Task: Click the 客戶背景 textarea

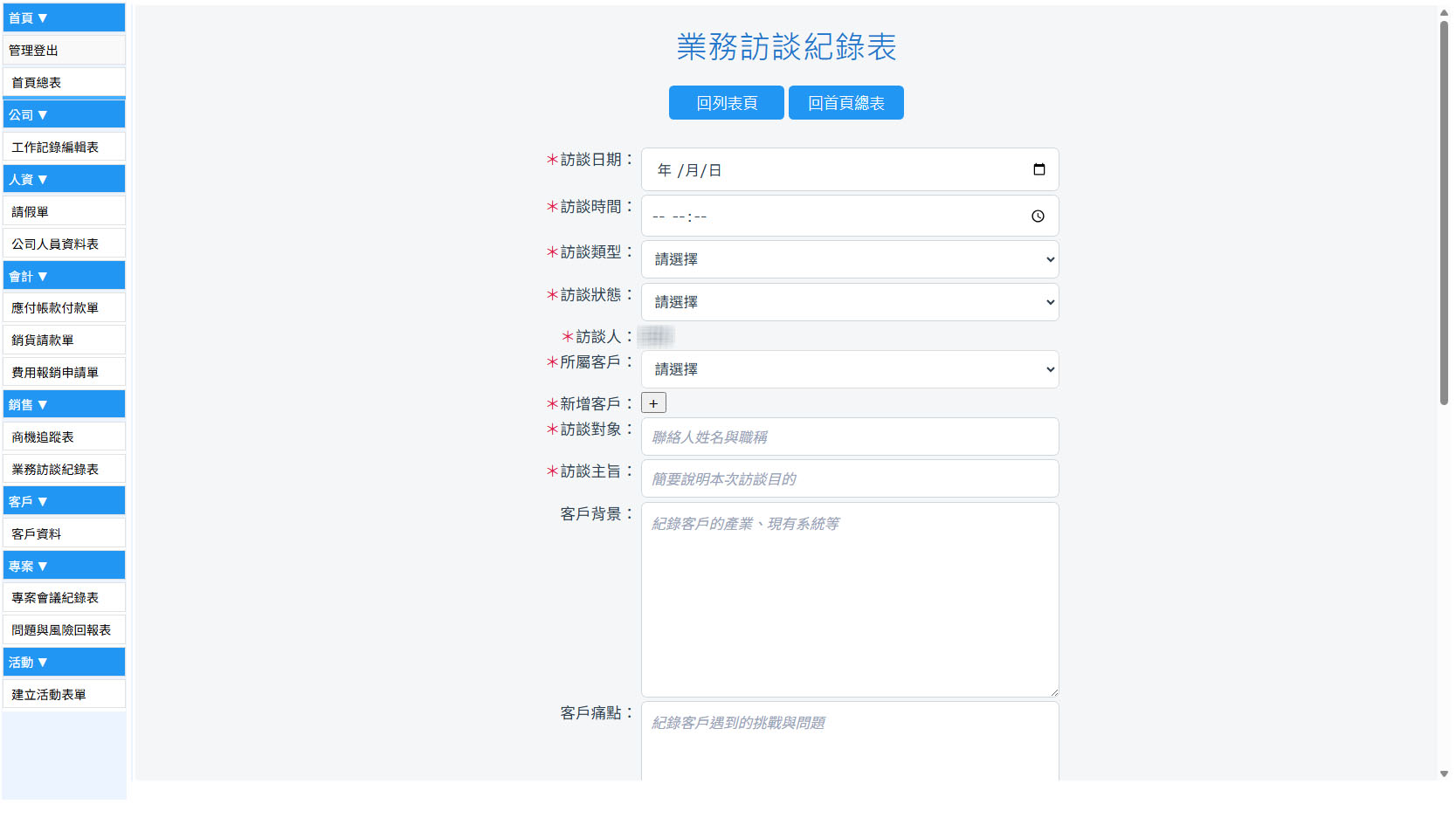Action: pos(850,600)
